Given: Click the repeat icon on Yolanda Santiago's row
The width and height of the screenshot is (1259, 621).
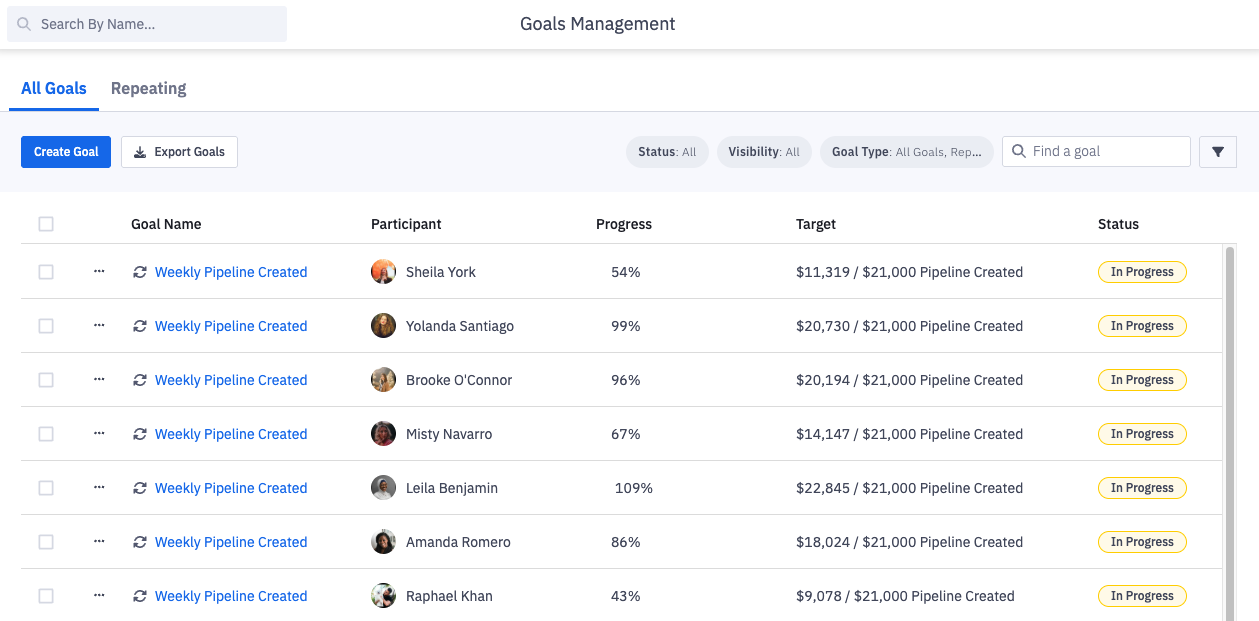Looking at the screenshot, I should point(140,325).
